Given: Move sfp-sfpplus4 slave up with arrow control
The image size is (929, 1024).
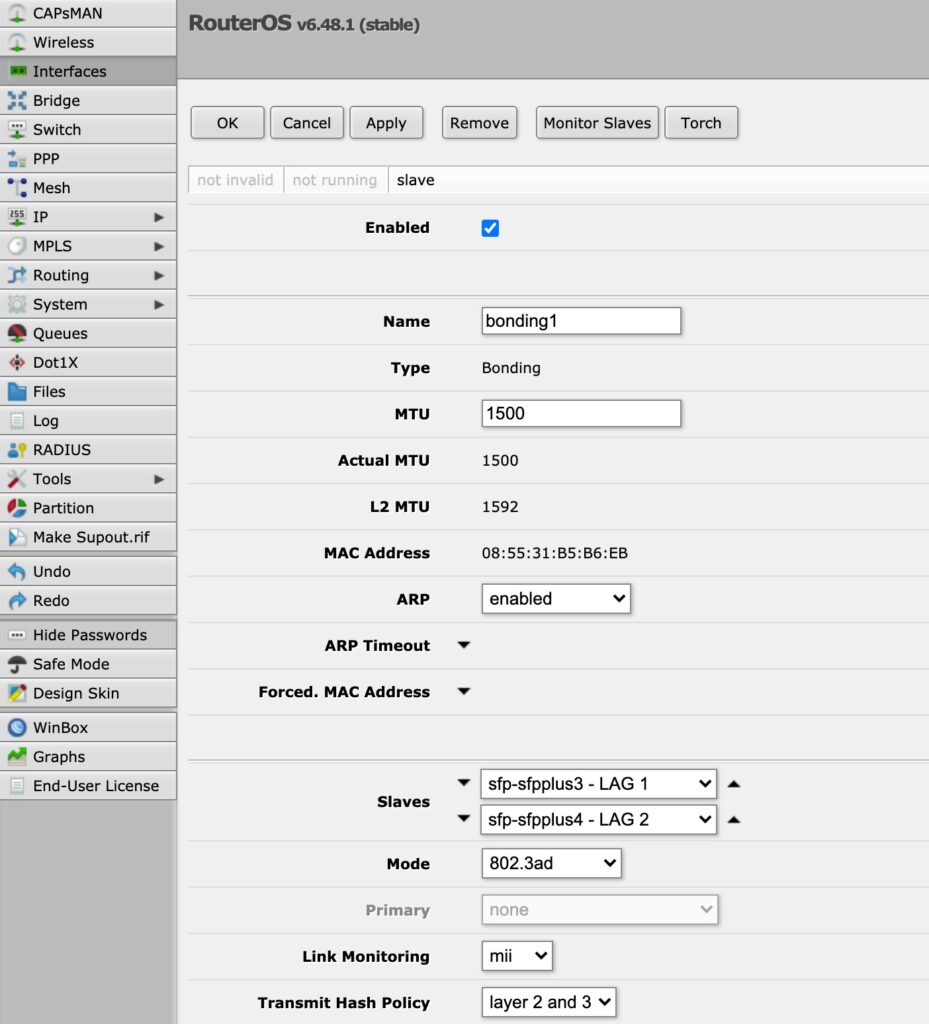Looking at the screenshot, I should (x=735, y=818).
